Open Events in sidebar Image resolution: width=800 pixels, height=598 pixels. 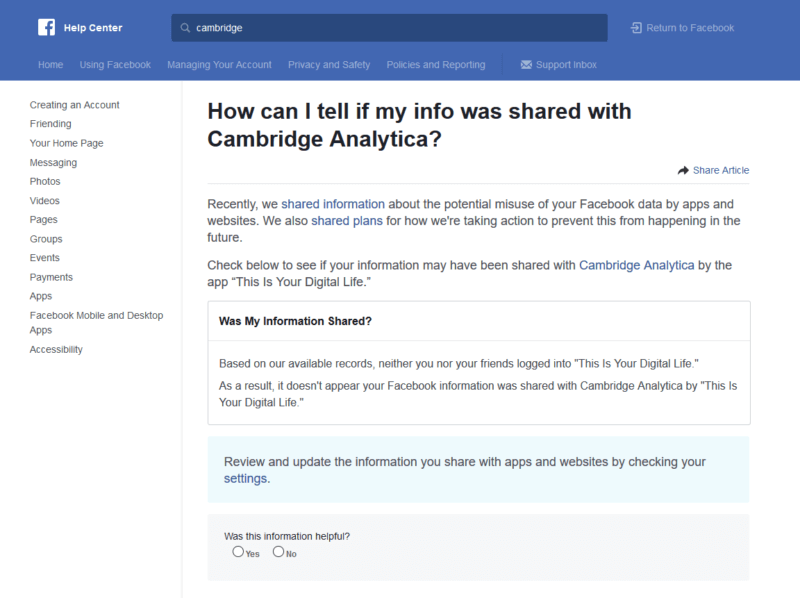click(44, 258)
